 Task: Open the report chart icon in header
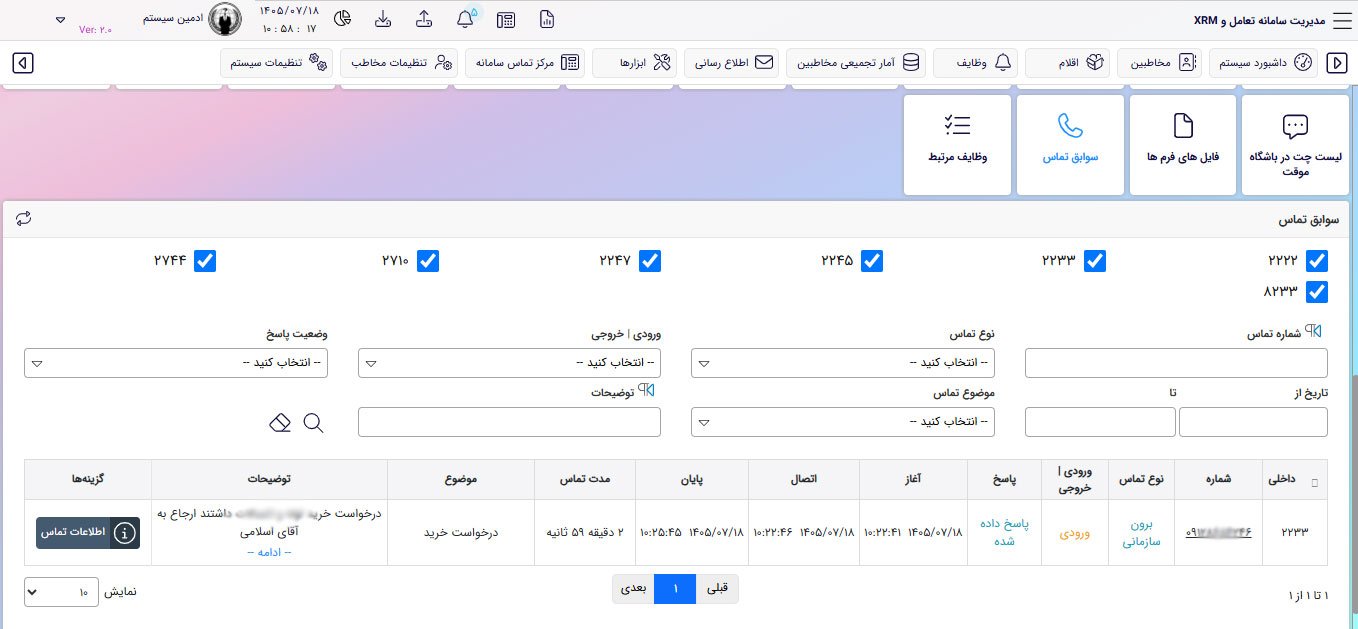[546, 19]
